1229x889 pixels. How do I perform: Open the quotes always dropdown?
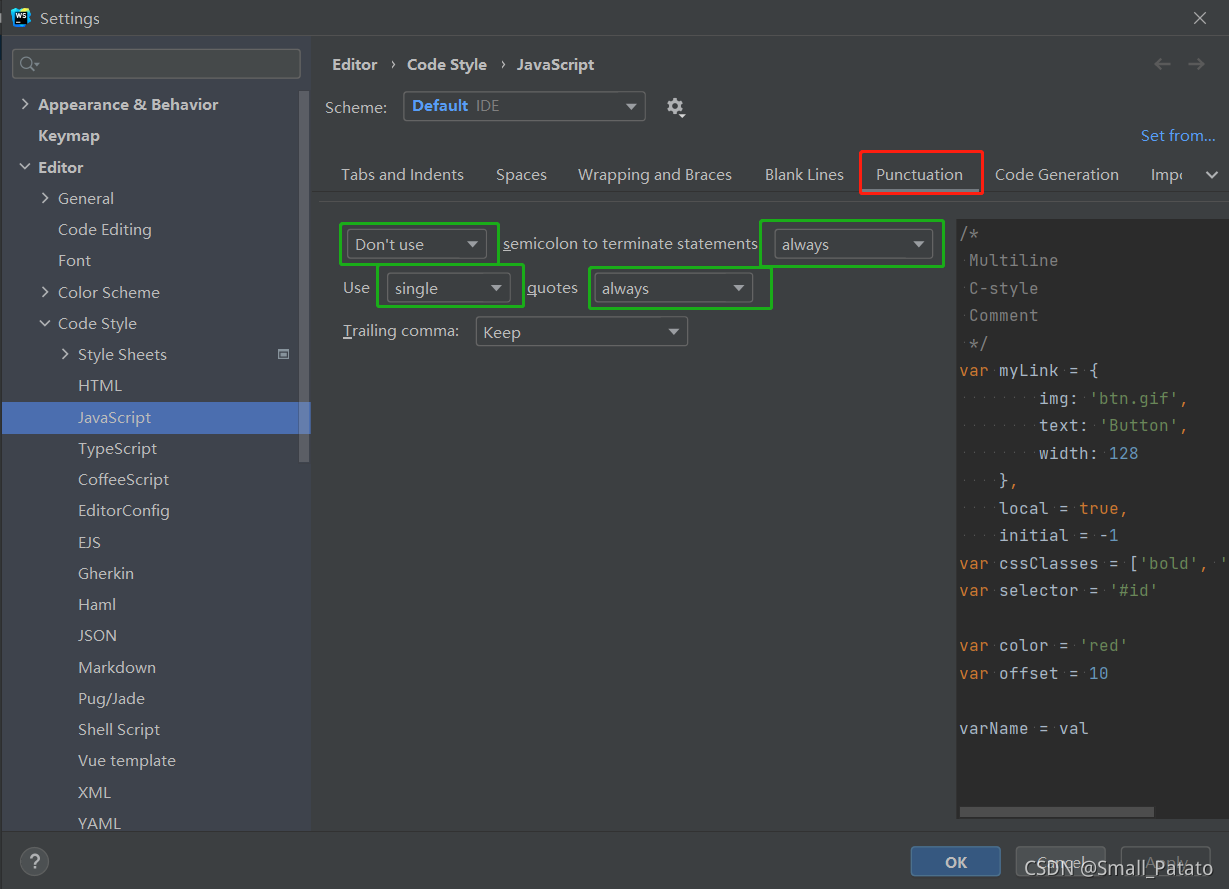click(x=673, y=288)
